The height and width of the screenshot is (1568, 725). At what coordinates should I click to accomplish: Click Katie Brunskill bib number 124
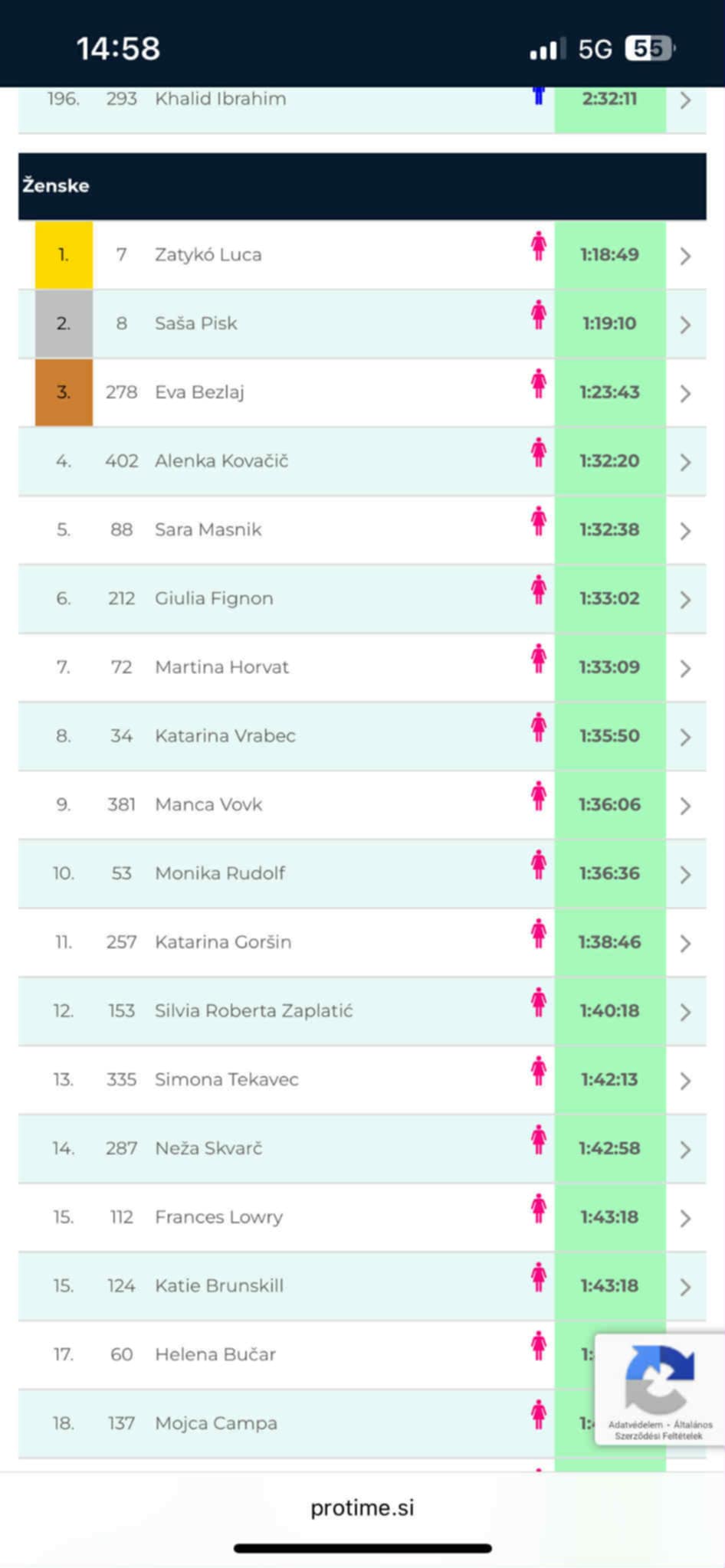point(121,1285)
